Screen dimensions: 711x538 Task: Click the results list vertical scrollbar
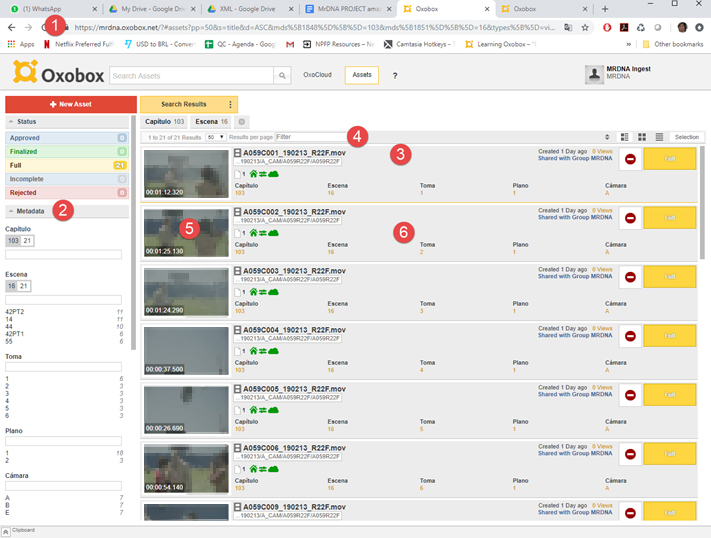pyautogui.click(x=702, y=203)
